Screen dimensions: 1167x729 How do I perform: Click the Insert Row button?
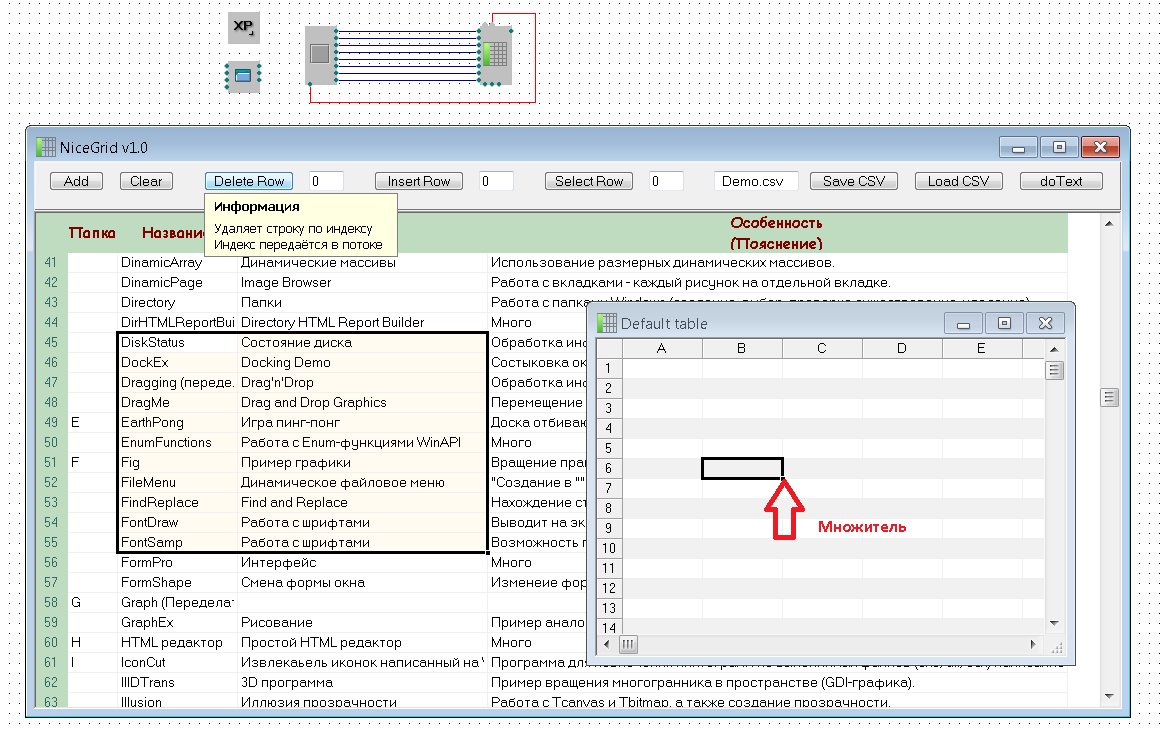419,181
